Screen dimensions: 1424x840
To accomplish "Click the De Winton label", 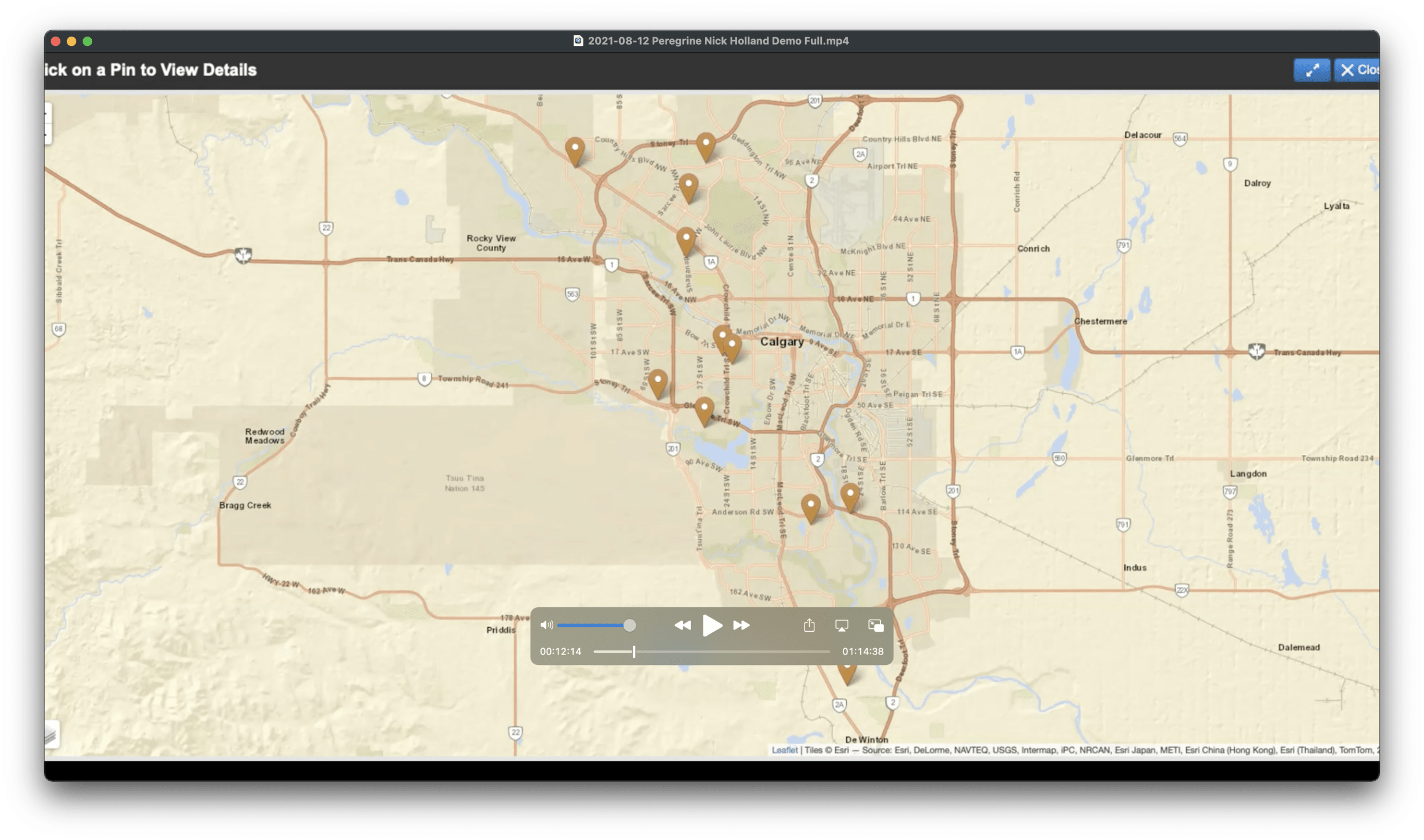I will 866,740.
